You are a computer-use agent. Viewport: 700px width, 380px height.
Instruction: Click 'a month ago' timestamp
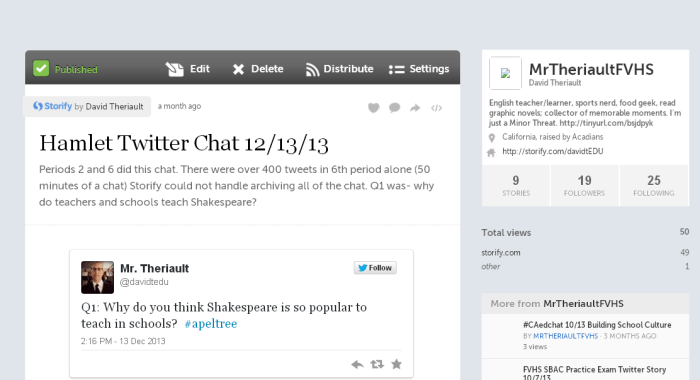click(x=179, y=106)
